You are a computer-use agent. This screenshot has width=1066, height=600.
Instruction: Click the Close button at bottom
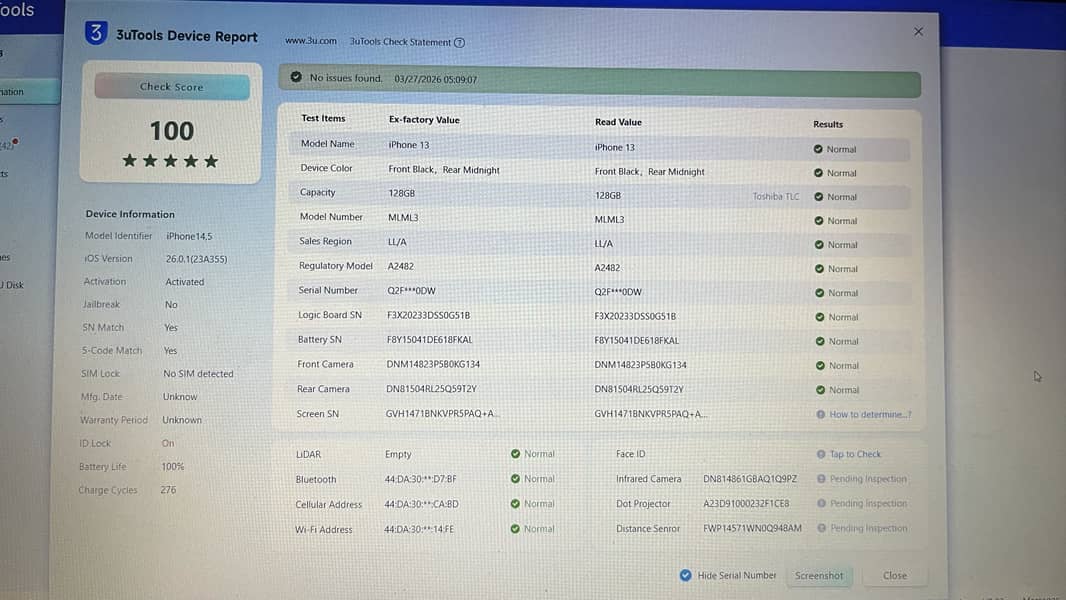(895, 576)
